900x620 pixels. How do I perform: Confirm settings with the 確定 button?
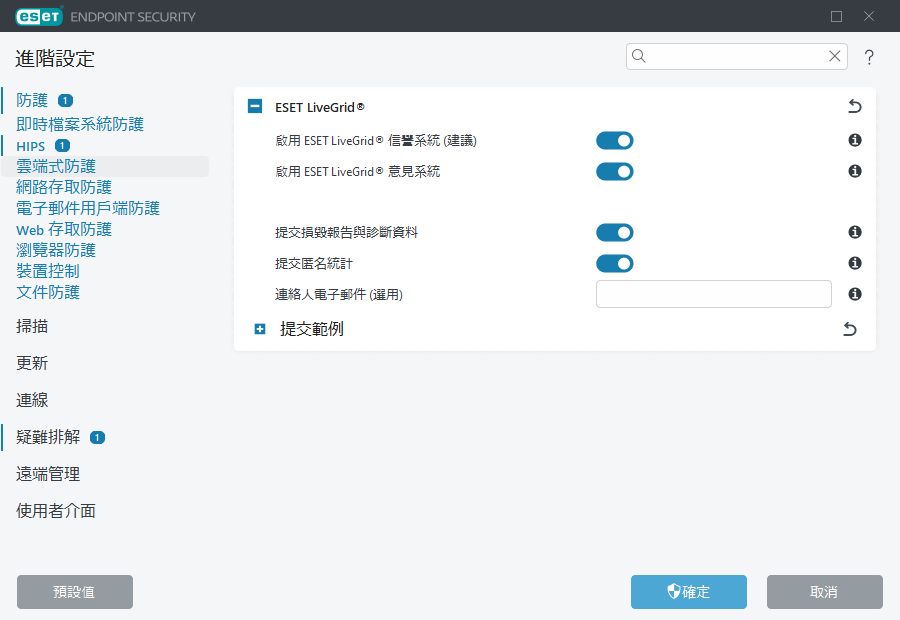(688, 592)
